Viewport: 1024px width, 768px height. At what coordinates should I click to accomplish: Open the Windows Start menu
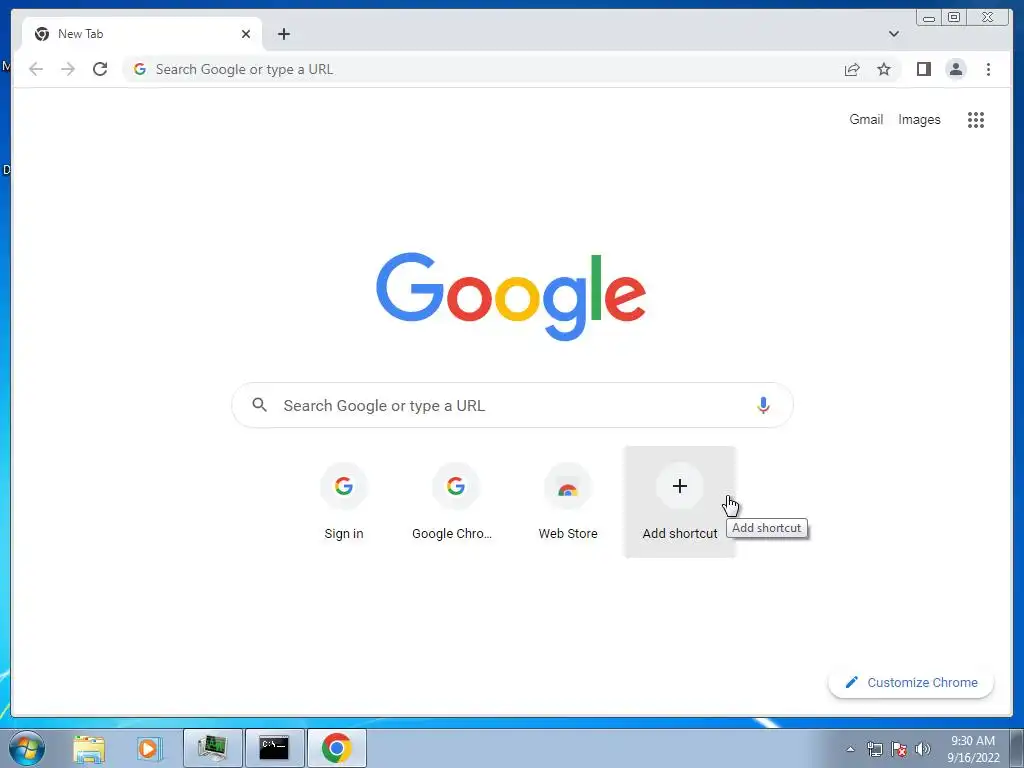pos(26,748)
